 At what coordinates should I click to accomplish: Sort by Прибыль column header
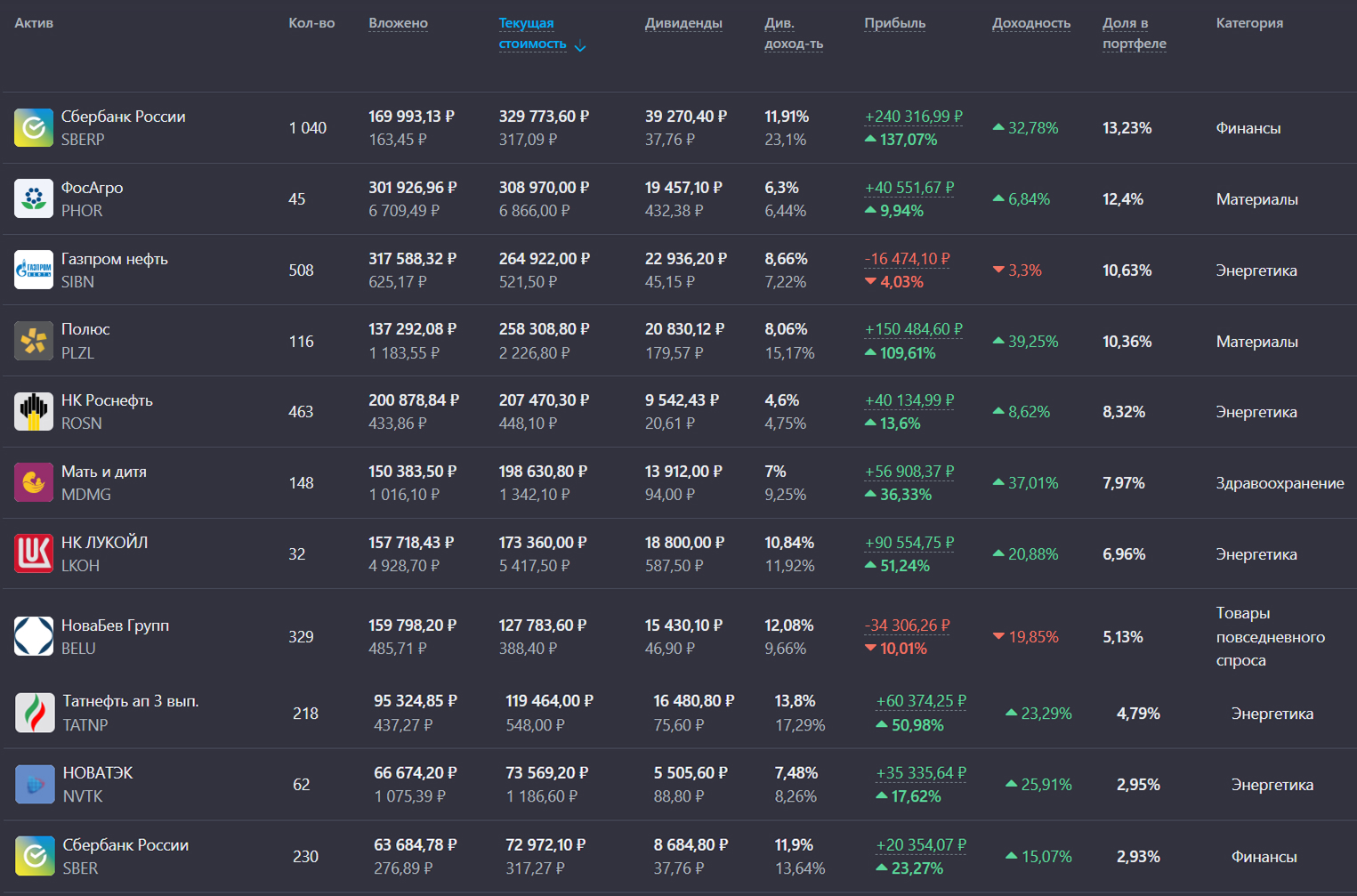[894, 23]
